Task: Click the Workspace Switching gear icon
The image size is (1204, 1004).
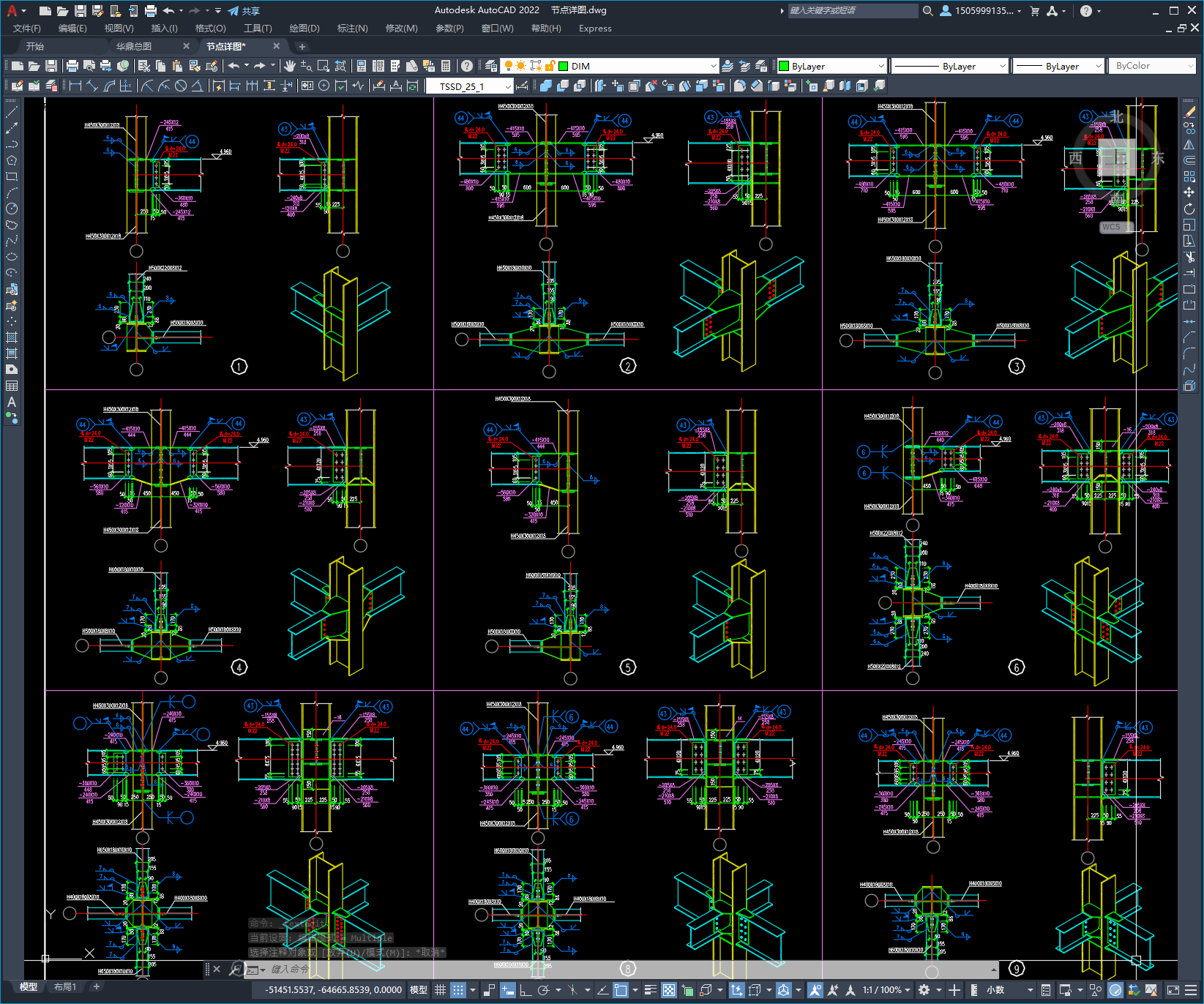Action: point(924,990)
